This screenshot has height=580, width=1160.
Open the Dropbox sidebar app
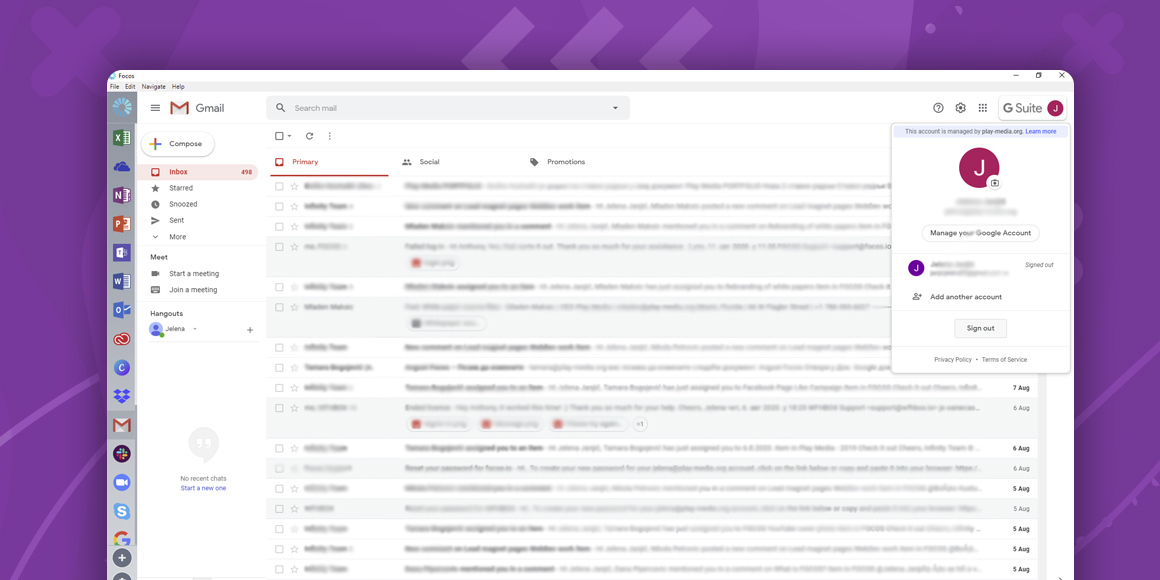pos(122,397)
